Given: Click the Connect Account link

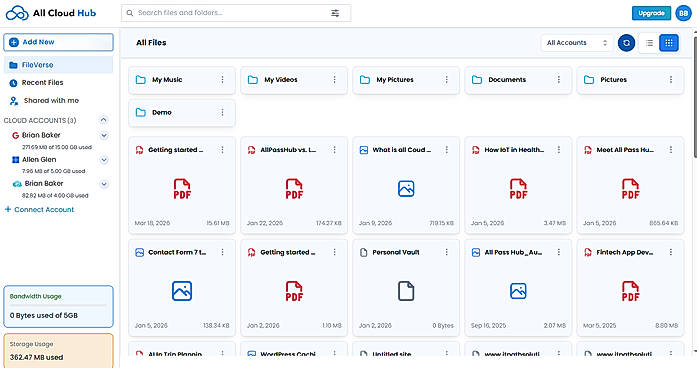Looking at the screenshot, I should (39, 209).
